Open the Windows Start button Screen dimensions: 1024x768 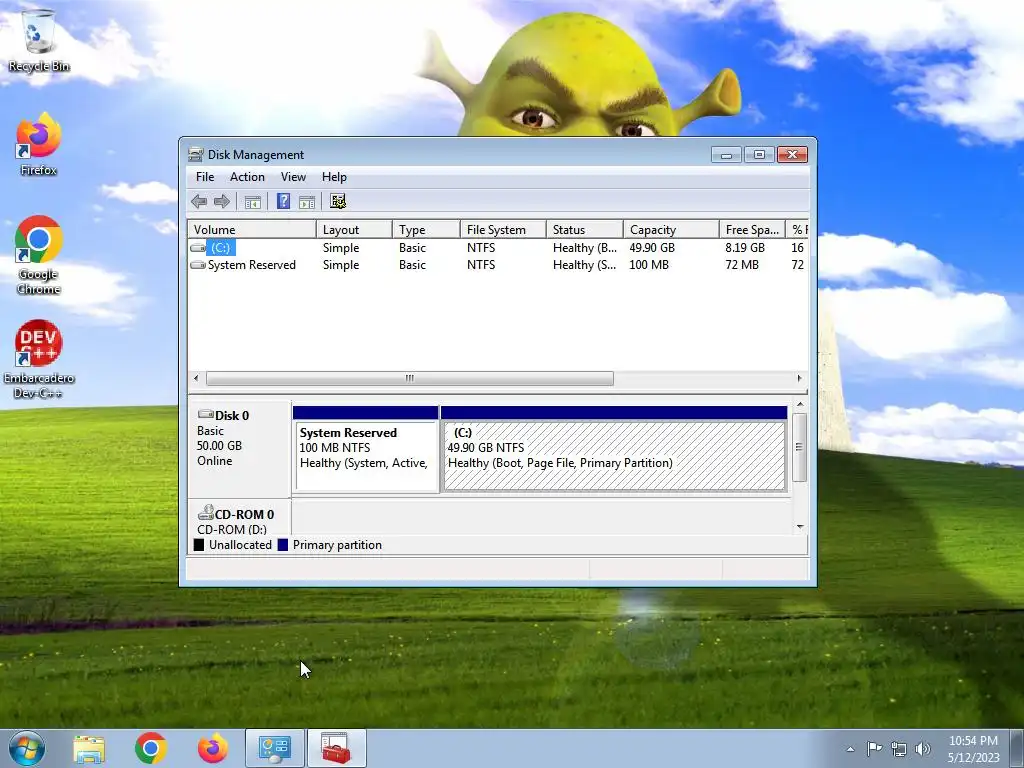(27, 748)
